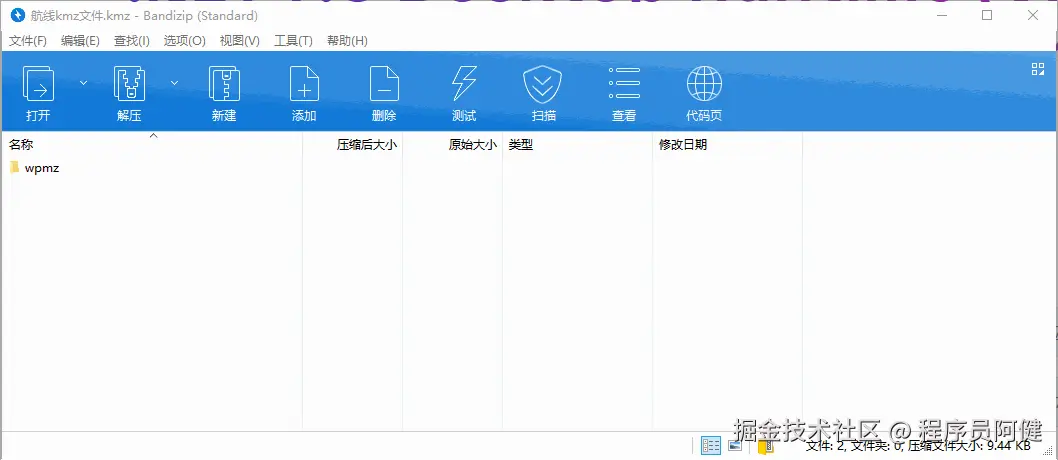Click the 新建 (New archive) toolbar icon
Viewport: 1058px width, 460px height.
224,84
